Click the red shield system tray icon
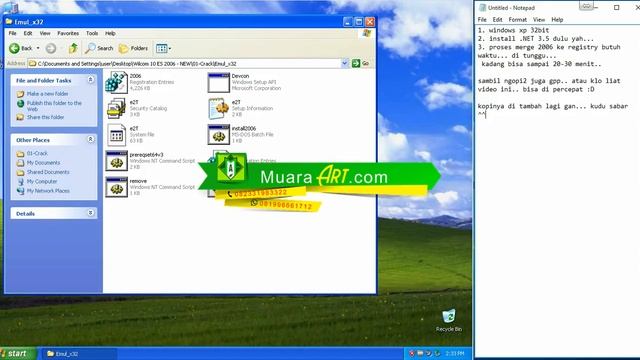 click(412, 353)
